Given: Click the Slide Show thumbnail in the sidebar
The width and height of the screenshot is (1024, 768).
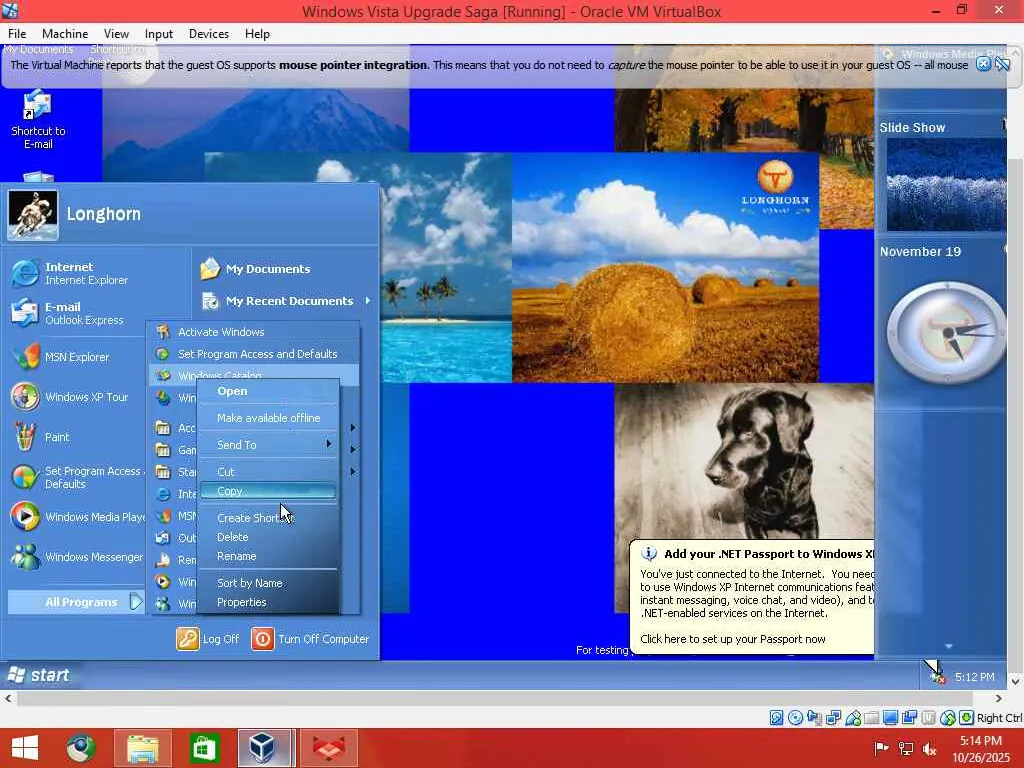Looking at the screenshot, I should point(946,185).
